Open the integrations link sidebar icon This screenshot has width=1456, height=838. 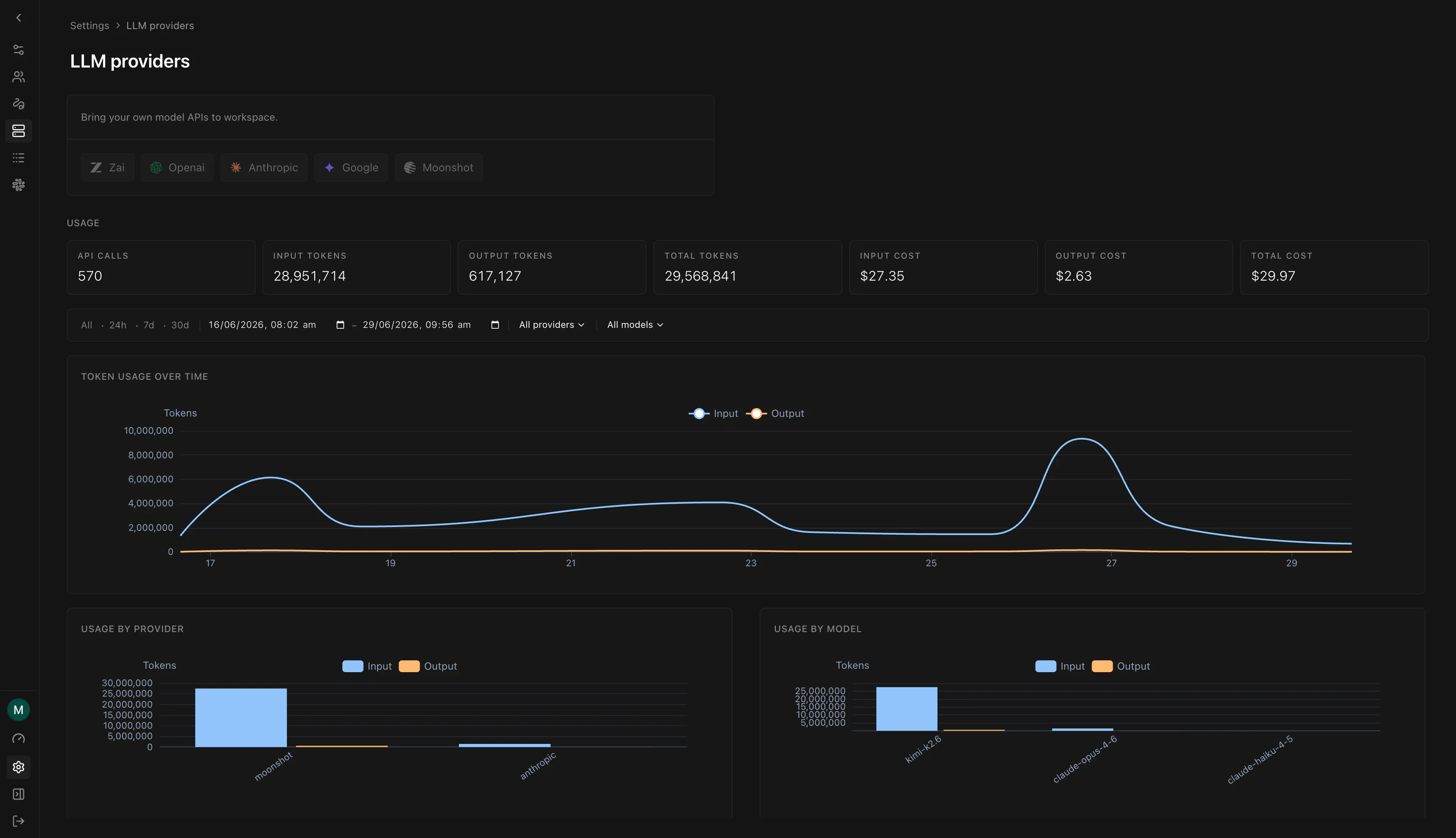pos(19,104)
